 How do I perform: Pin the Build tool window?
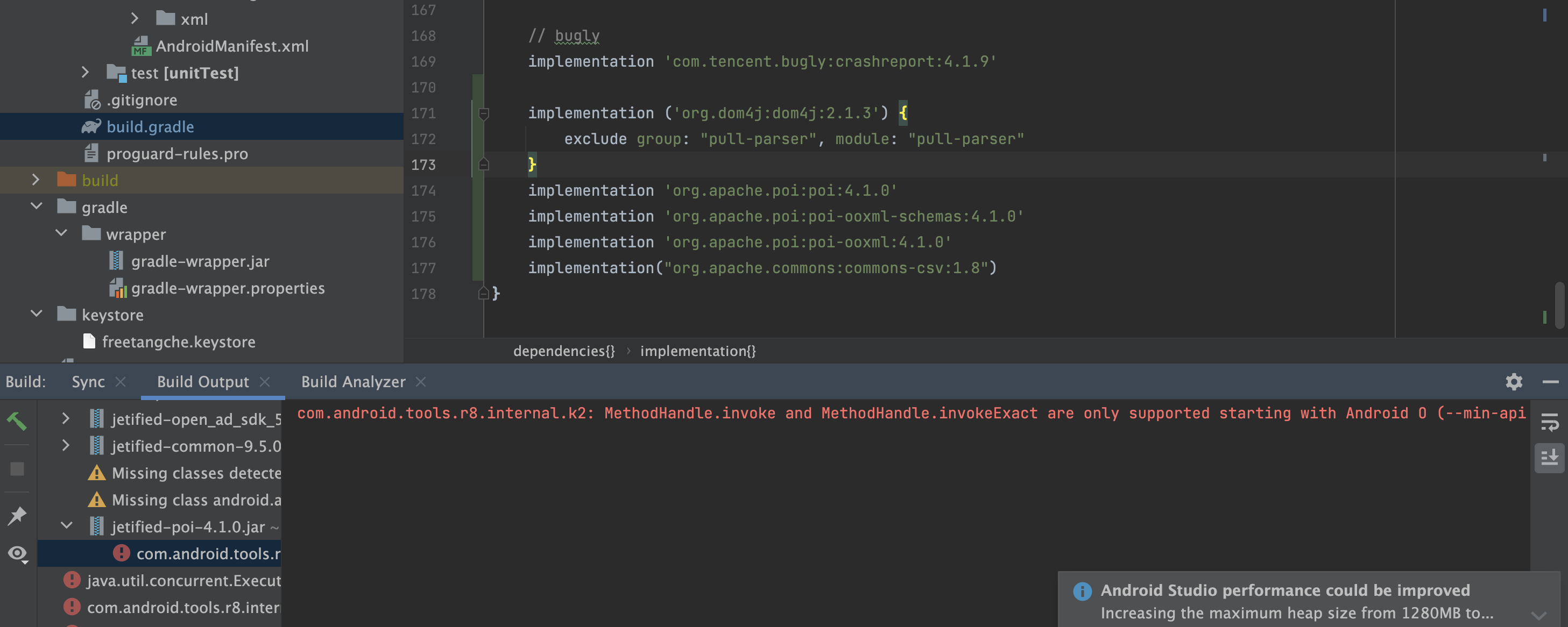(x=17, y=515)
